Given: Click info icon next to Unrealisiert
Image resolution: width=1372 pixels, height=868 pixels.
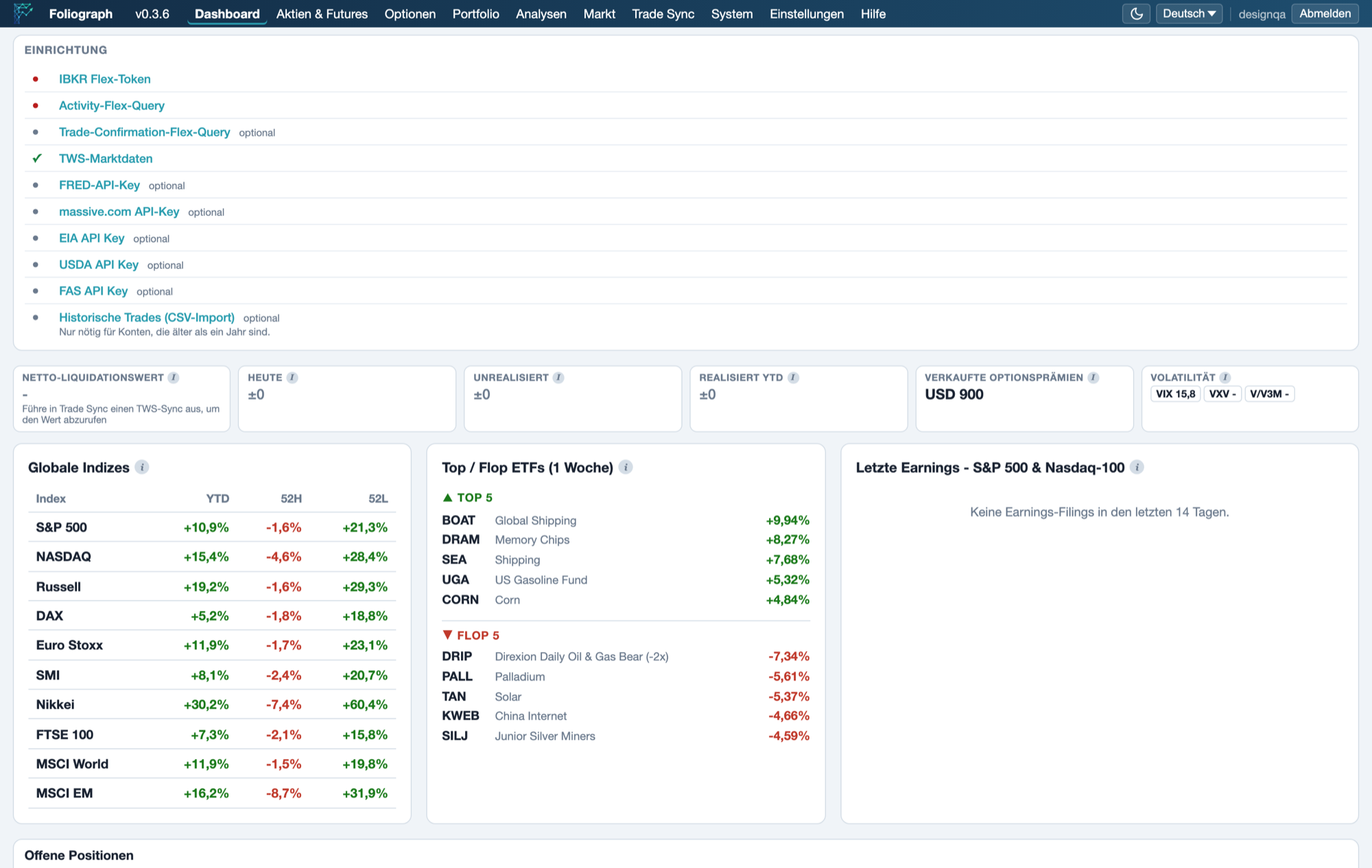Looking at the screenshot, I should (x=558, y=378).
